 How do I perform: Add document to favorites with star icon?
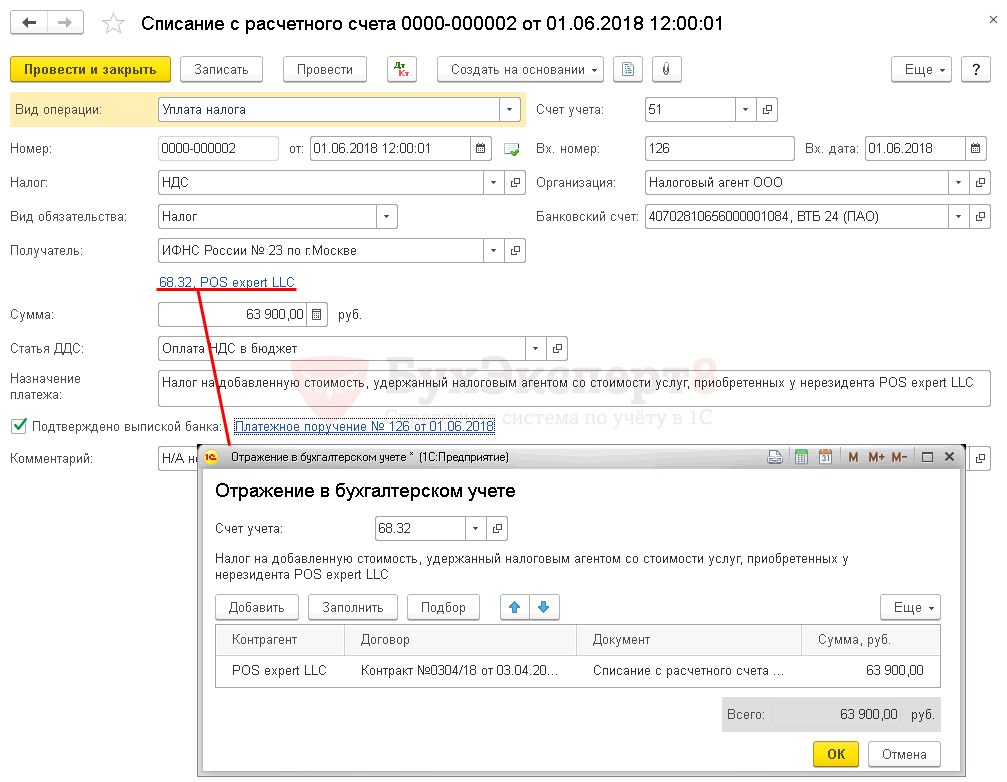point(115,23)
